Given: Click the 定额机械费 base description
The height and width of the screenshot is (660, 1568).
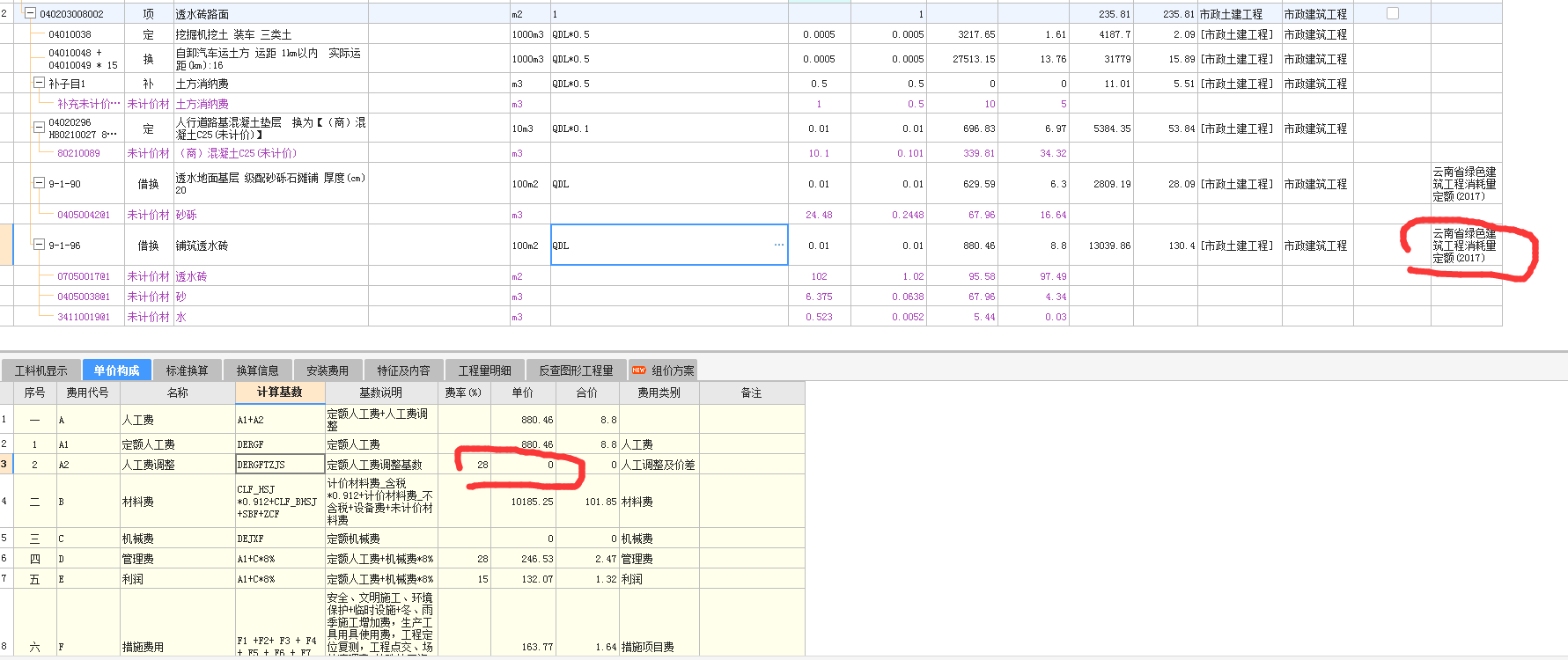Looking at the screenshot, I should click(353, 539).
